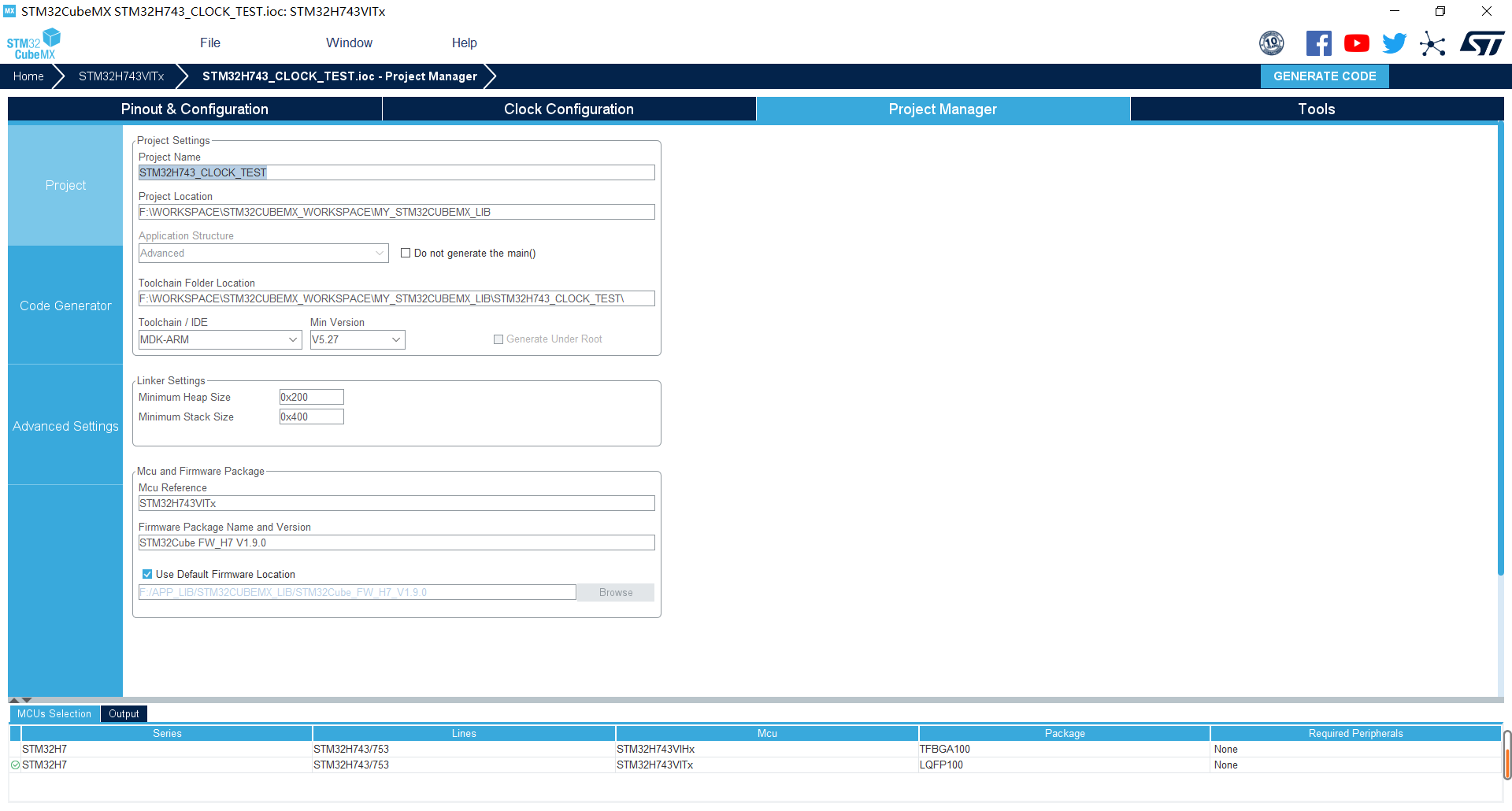Click the panel collapse arrows above MCUs Selection
Image resolution: width=1512 pixels, height=811 pixels.
click(20, 699)
